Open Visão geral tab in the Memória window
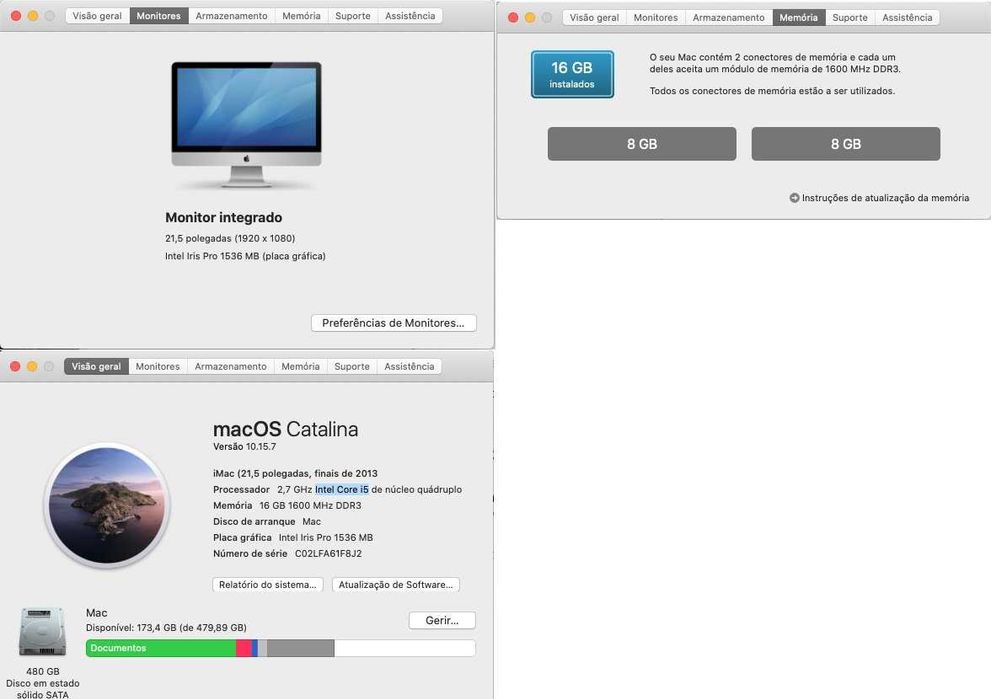Image resolution: width=991 pixels, height=699 pixels. pos(594,18)
